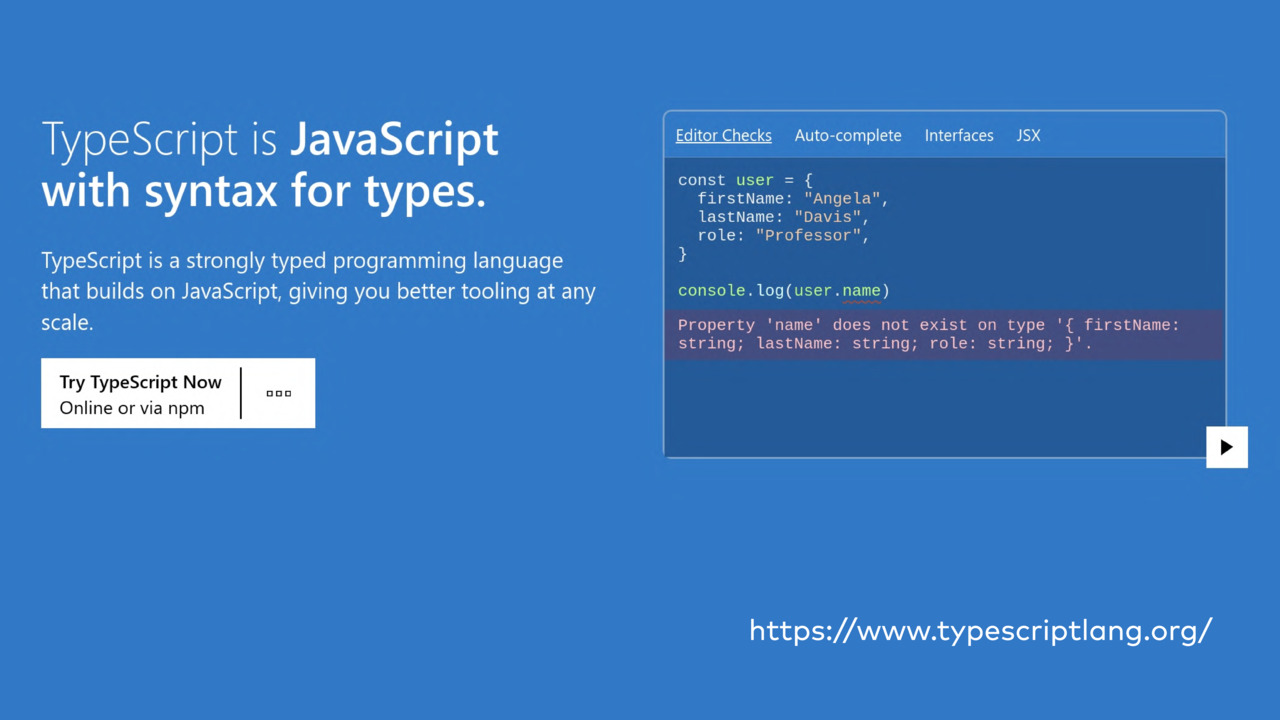Viewport: 1280px width, 720px height.
Task: Click the firstName property key
Action: point(740,199)
